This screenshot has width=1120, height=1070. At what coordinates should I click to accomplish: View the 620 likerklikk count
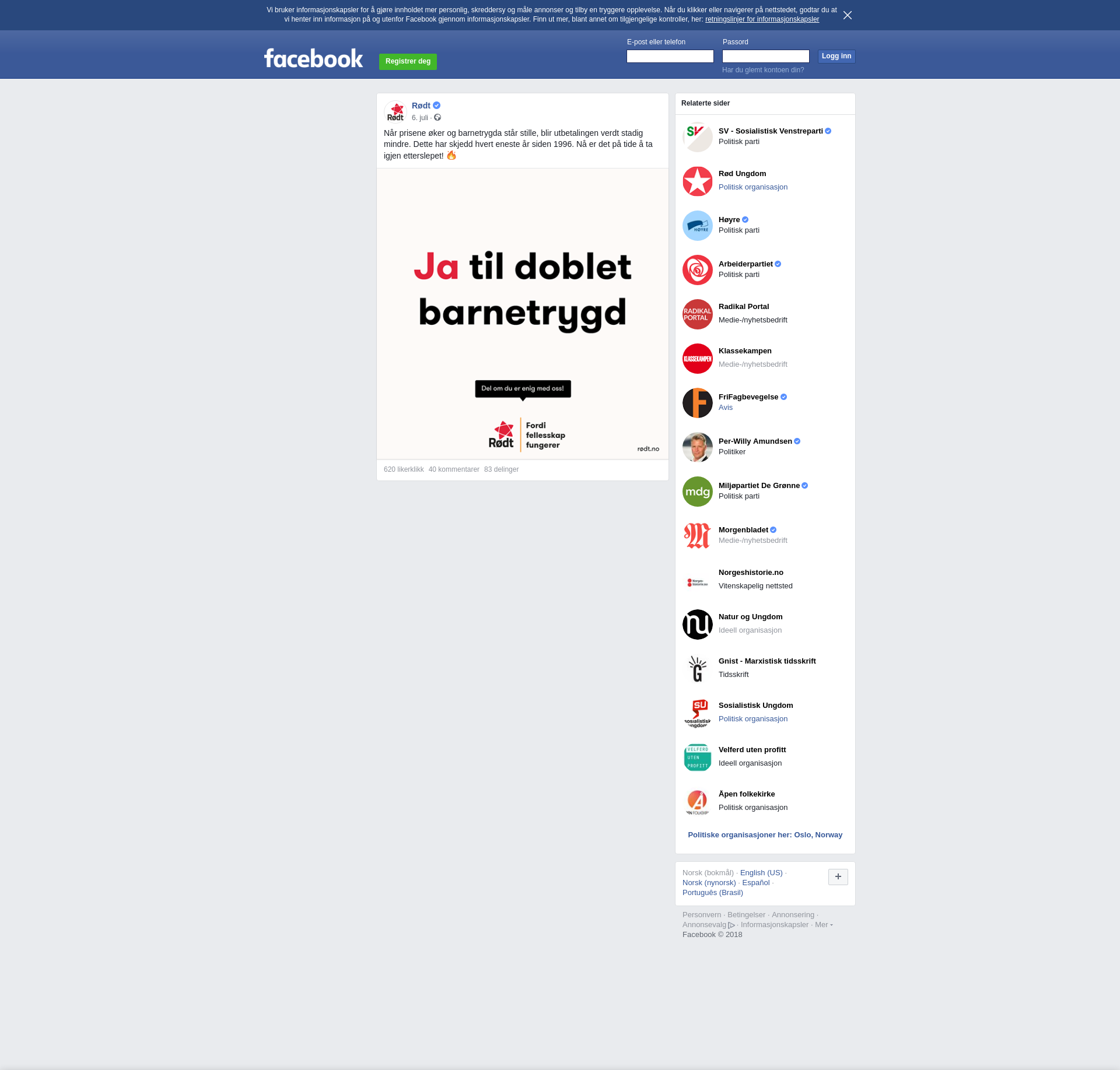(404, 469)
